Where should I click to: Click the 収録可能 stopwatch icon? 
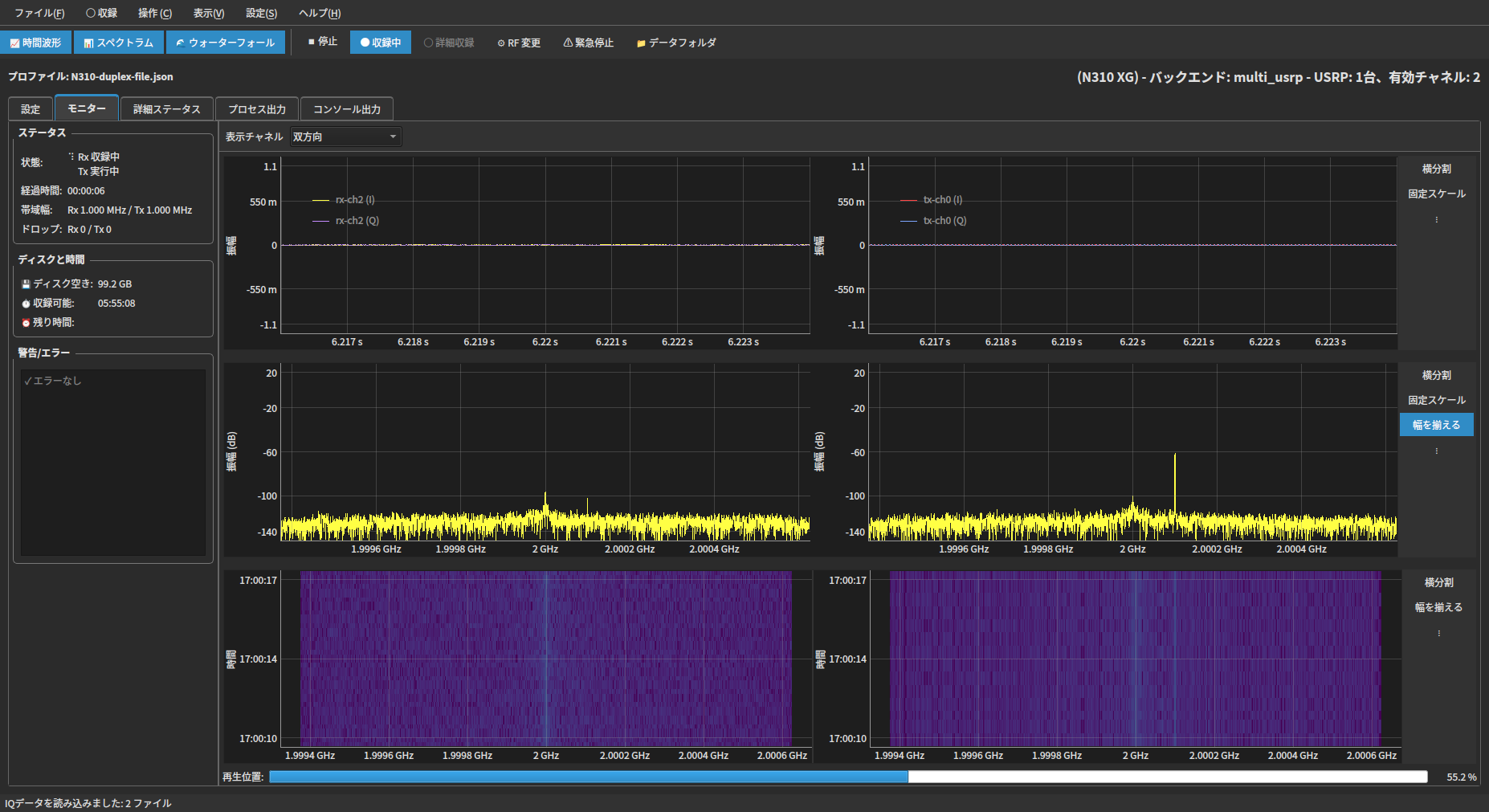click(x=26, y=304)
